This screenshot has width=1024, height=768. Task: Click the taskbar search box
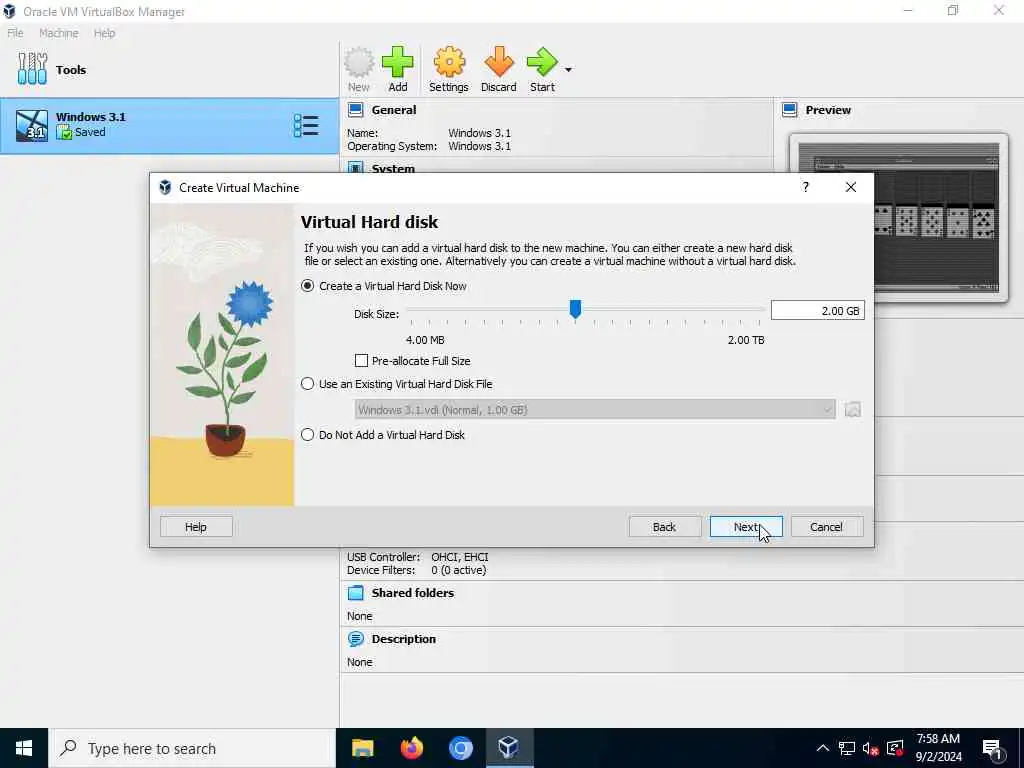[192, 748]
